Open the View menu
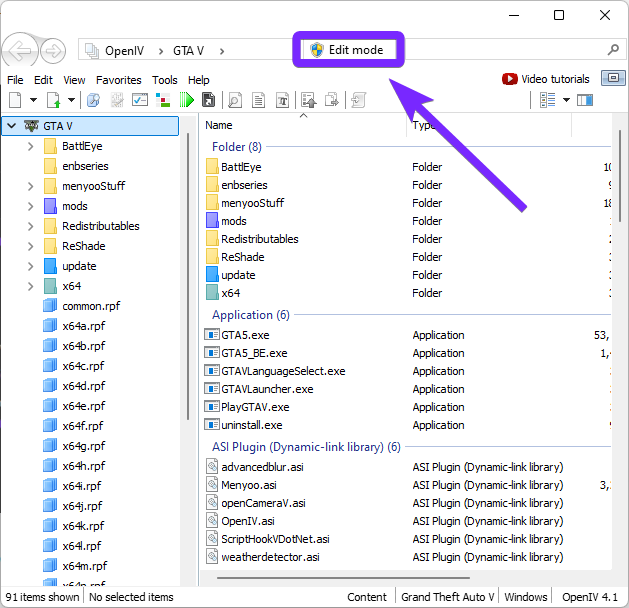 [x=74, y=80]
